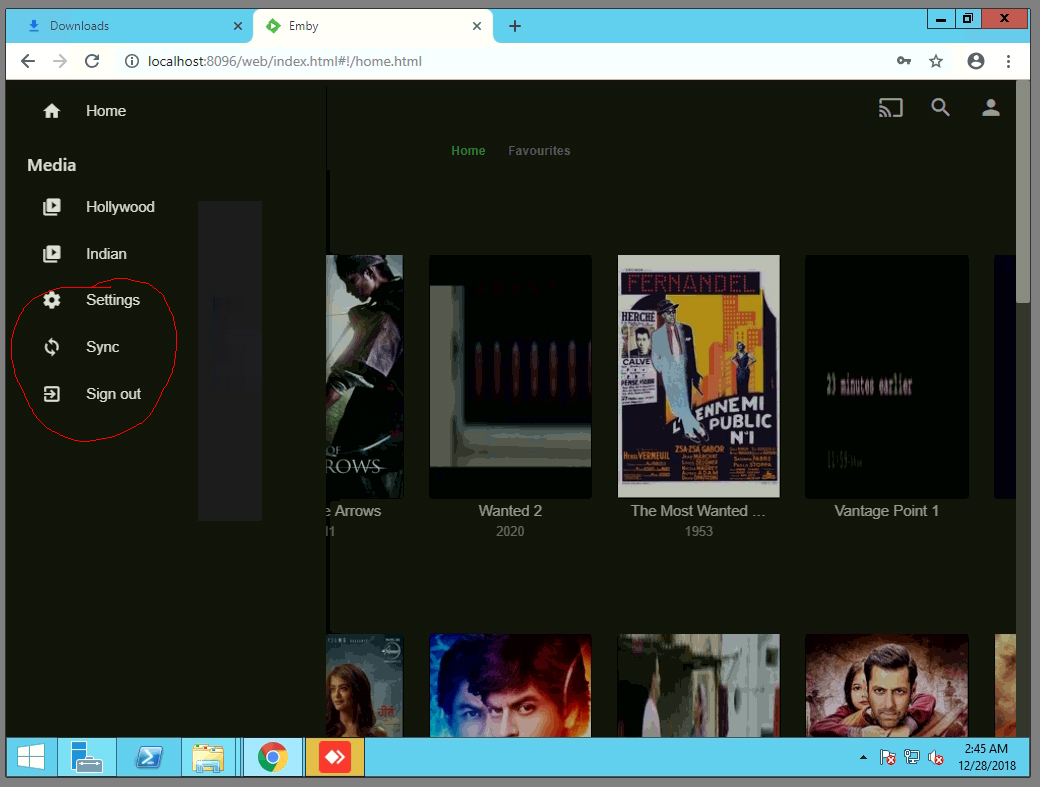The height and width of the screenshot is (787, 1040).
Task: Click the page vertical scrollbar thumb
Action: (1023, 192)
